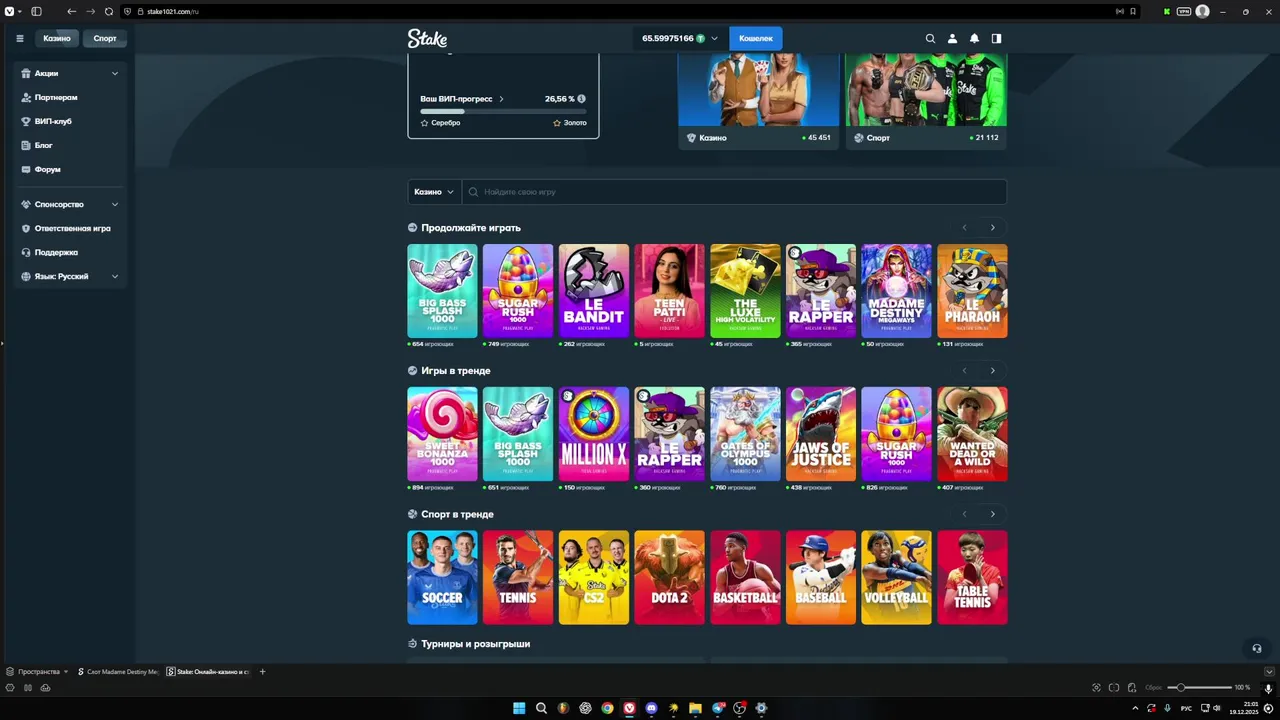Next items in Спорт в тренде carousel
The image size is (1280, 720).
pos(992,514)
